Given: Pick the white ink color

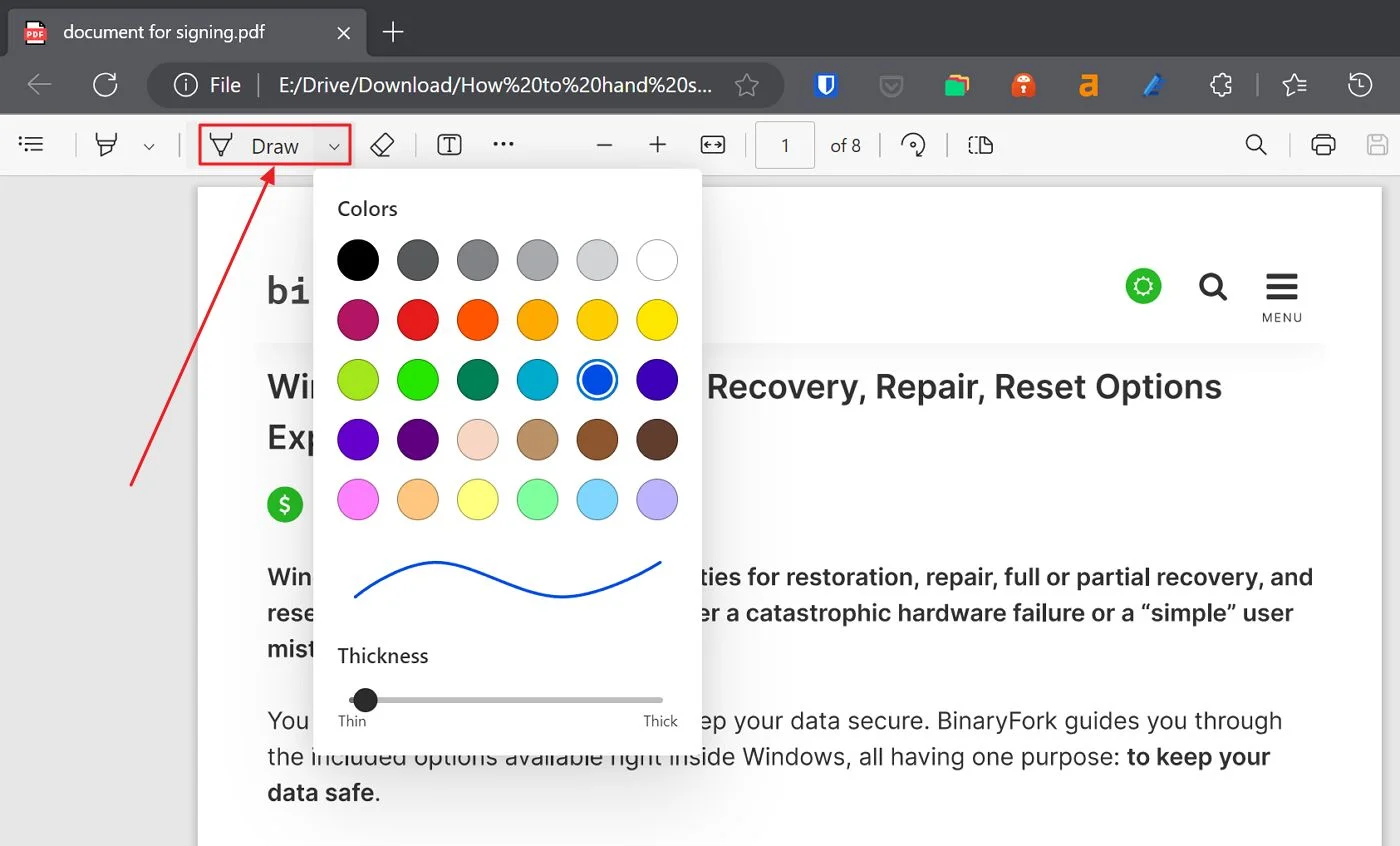Looking at the screenshot, I should point(657,260).
